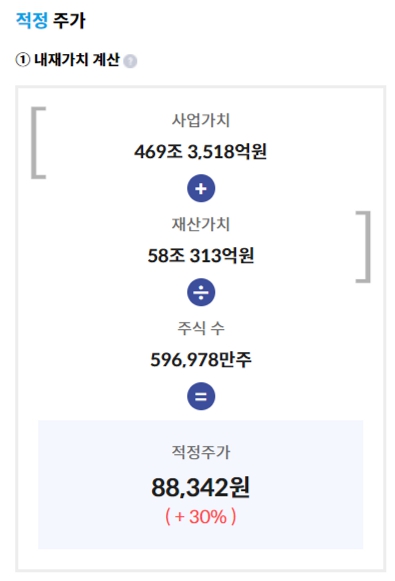Click the help icon beside 내재가치 계산
This screenshot has width=395, height=581.
(130, 61)
